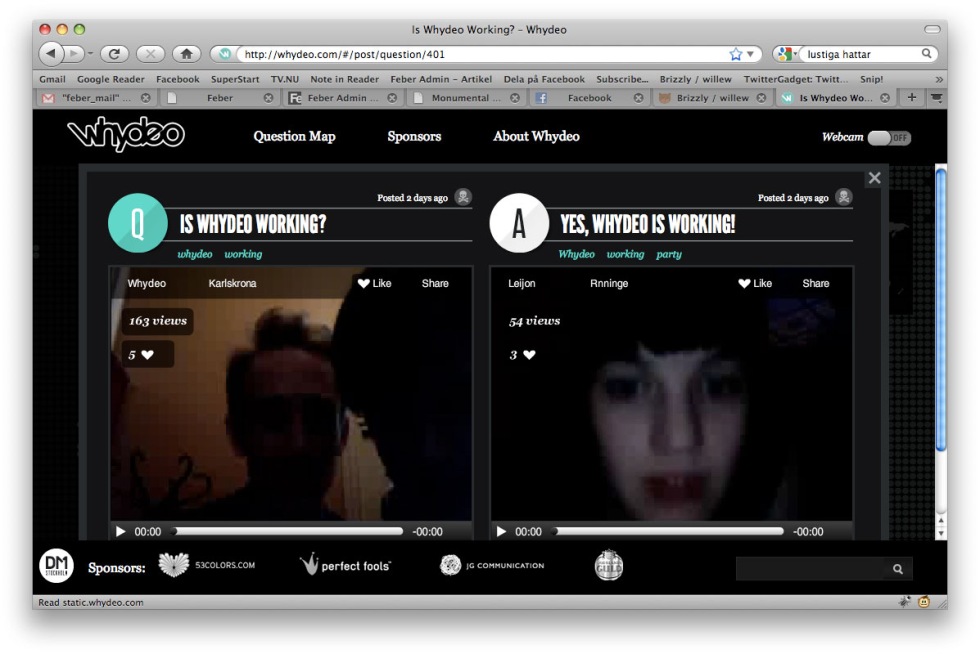Open the list all tabs dropdown

coord(936,98)
